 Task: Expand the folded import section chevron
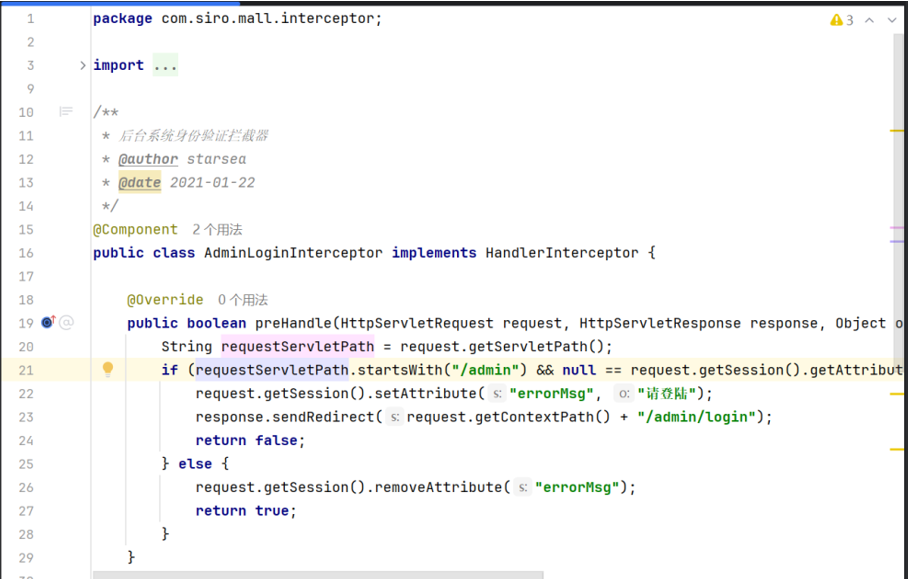point(83,65)
